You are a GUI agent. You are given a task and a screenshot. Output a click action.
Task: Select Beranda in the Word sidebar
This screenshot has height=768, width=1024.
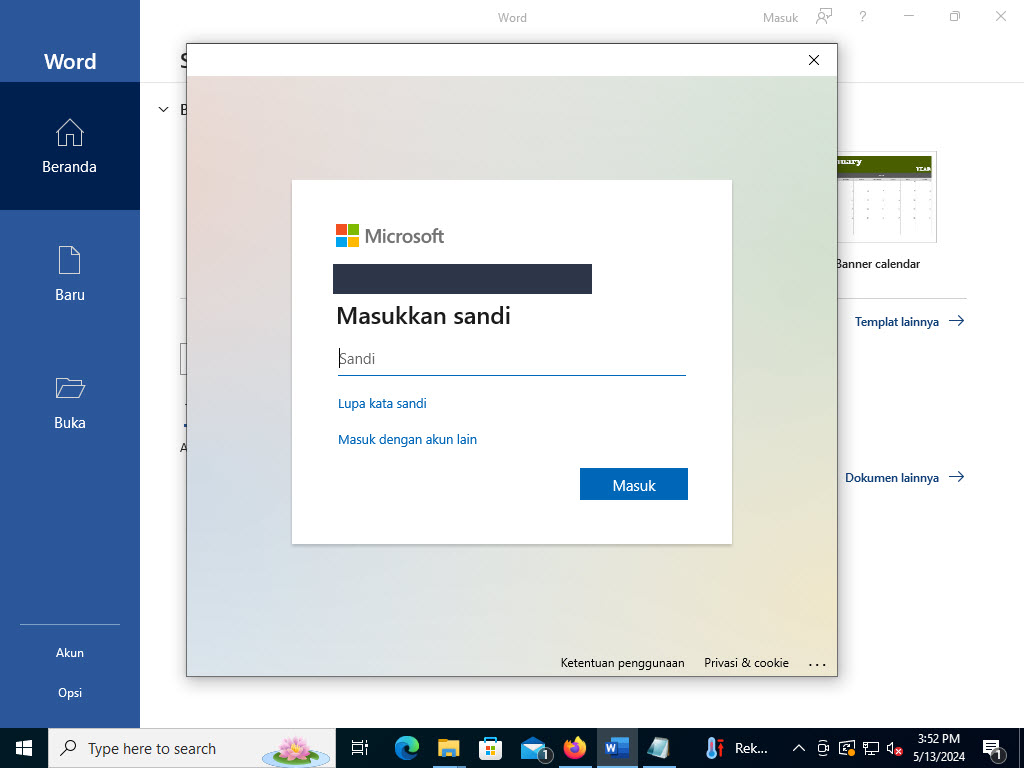[x=69, y=146]
